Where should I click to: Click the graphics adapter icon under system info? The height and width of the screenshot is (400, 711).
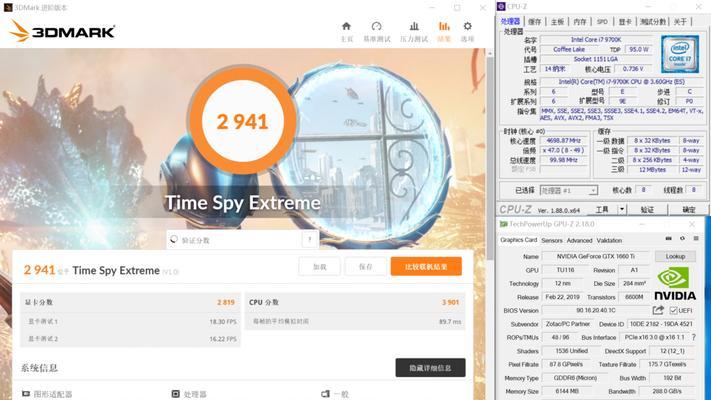click(26, 394)
